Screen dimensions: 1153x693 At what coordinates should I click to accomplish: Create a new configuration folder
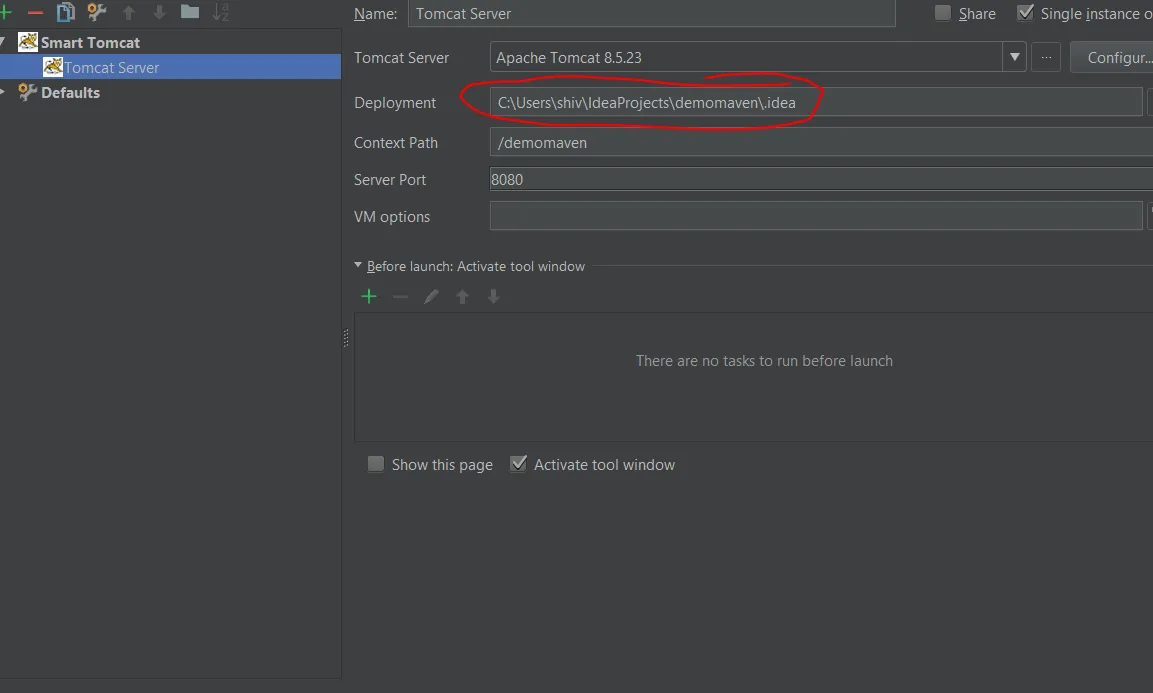coord(190,12)
